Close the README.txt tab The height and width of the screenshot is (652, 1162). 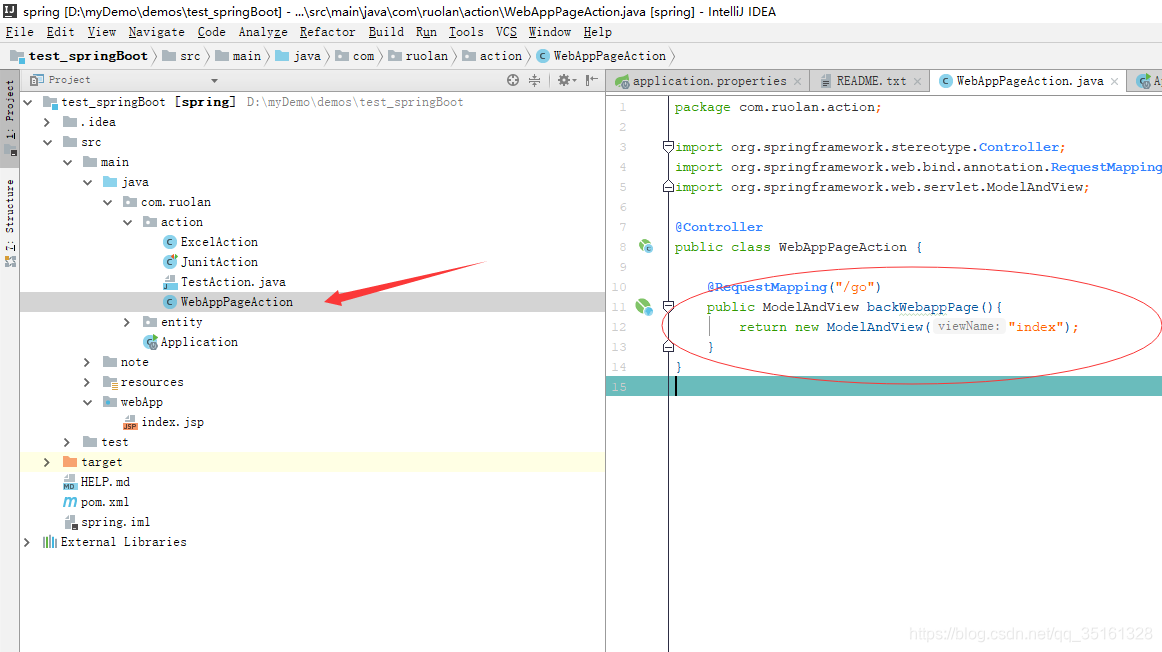coord(917,82)
